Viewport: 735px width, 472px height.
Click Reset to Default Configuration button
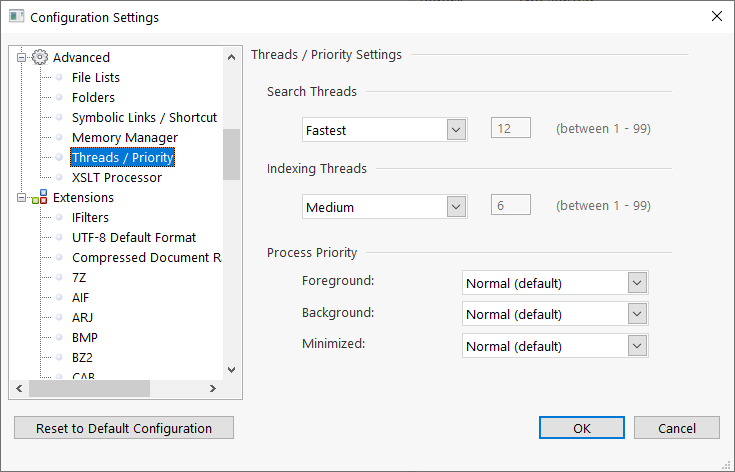tap(124, 428)
